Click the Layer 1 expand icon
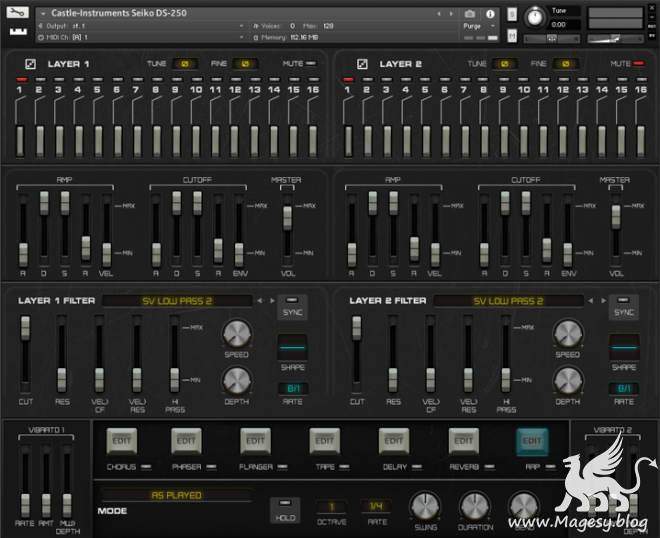The image size is (660, 538). coord(30,64)
